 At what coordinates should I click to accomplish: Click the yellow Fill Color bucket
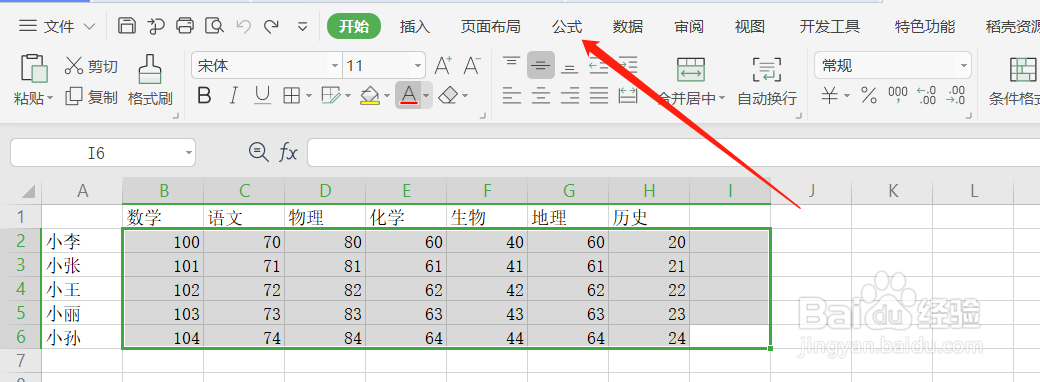click(369, 96)
